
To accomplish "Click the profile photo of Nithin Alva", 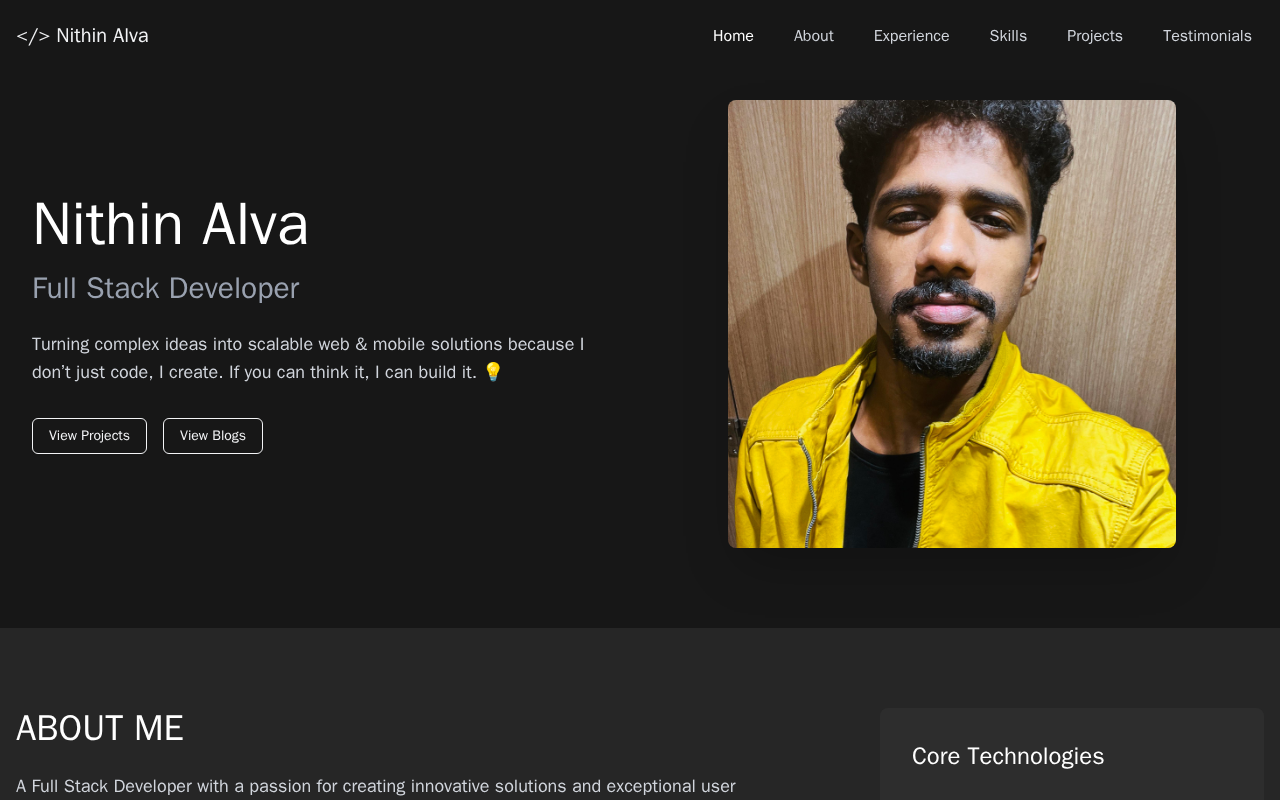I will pos(952,324).
